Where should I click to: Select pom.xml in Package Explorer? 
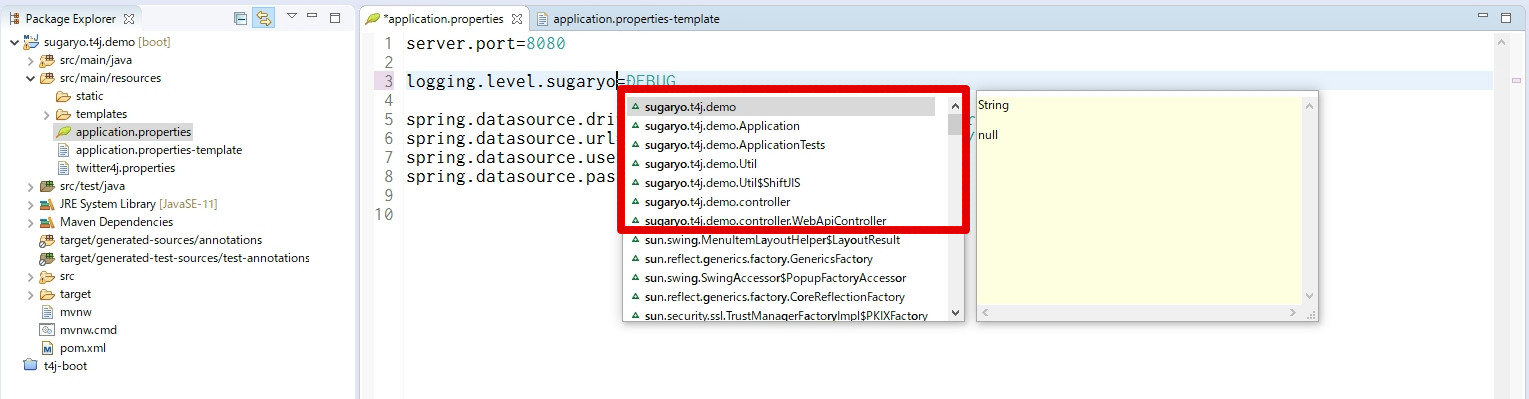click(82, 348)
